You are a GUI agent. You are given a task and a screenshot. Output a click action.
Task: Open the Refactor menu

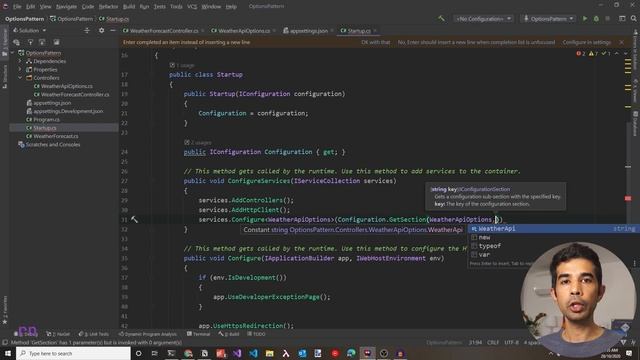point(108,7)
